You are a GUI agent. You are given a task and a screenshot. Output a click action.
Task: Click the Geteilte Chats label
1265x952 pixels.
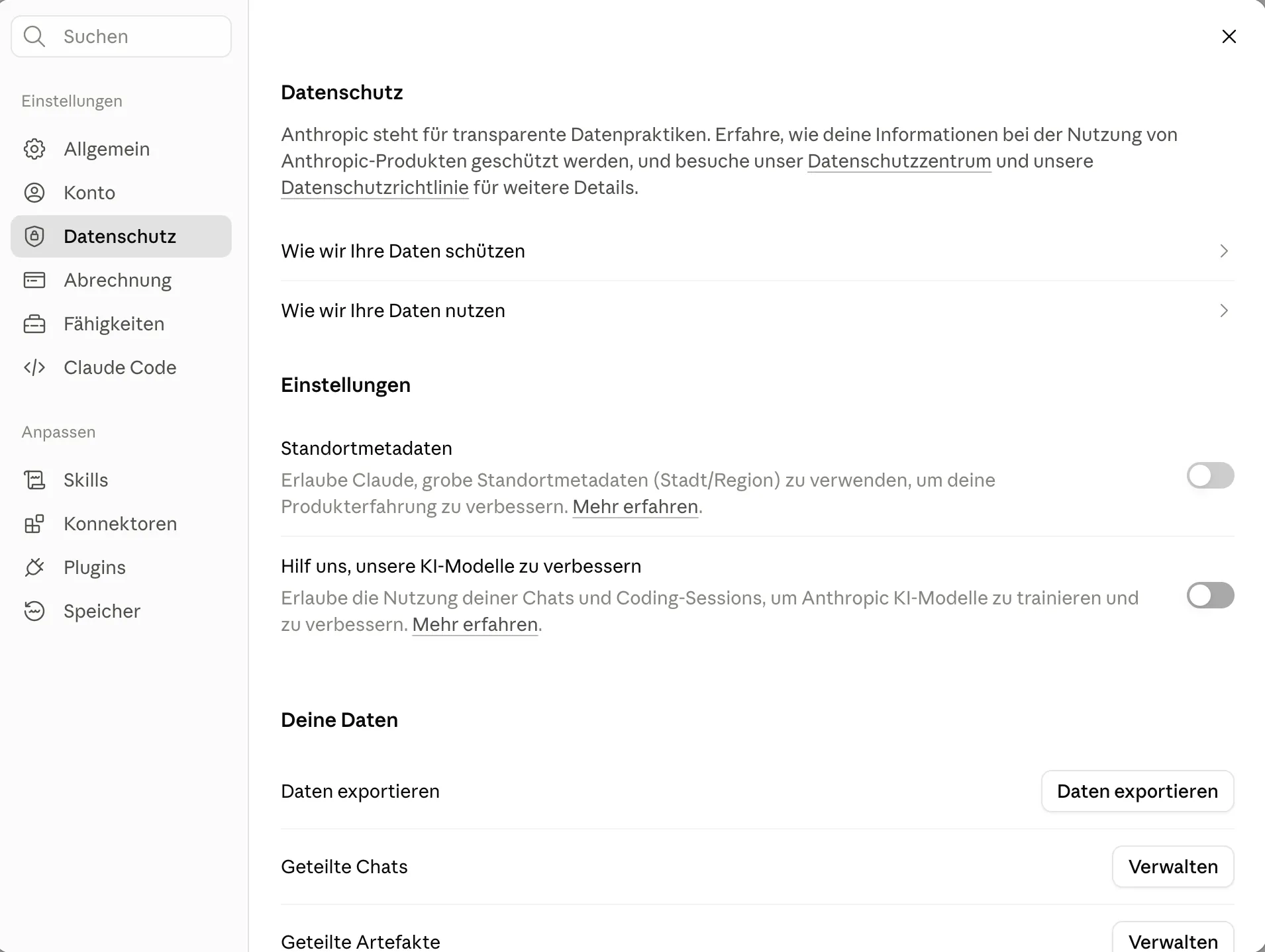click(x=344, y=867)
